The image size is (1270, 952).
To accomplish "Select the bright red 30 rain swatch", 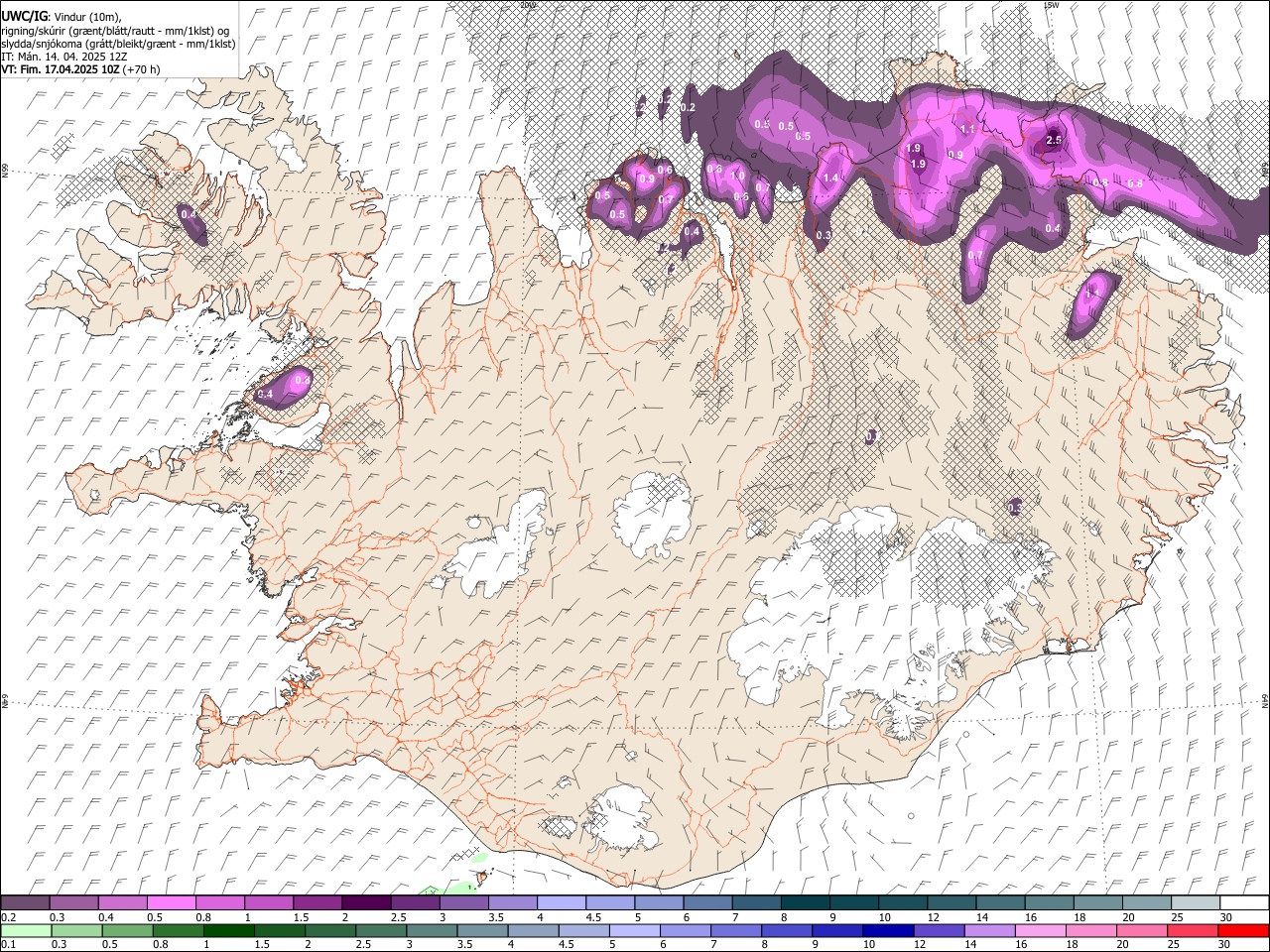I will coord(1243,931).
